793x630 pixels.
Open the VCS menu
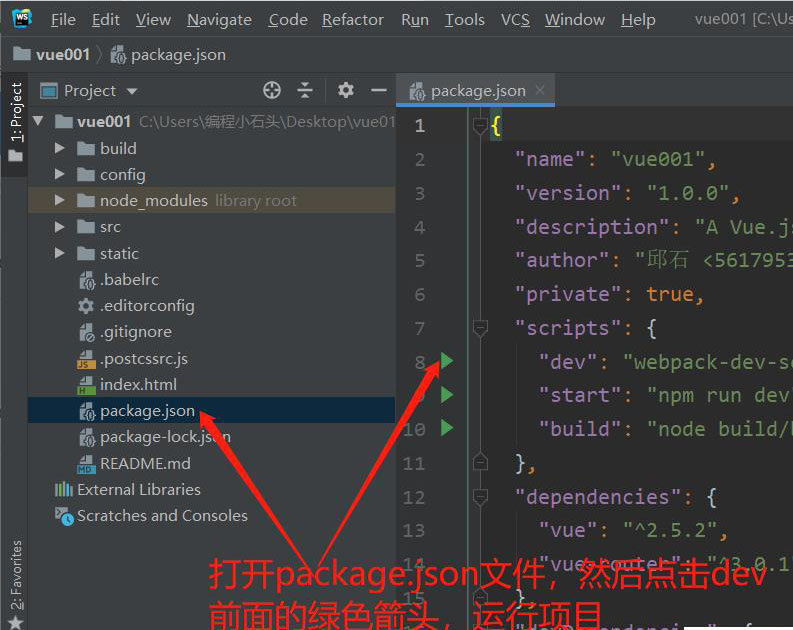(515, 20)
